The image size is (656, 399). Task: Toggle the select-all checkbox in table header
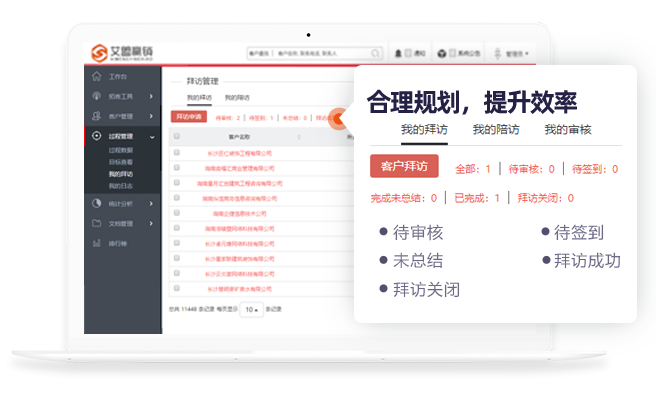click(177, 136)
